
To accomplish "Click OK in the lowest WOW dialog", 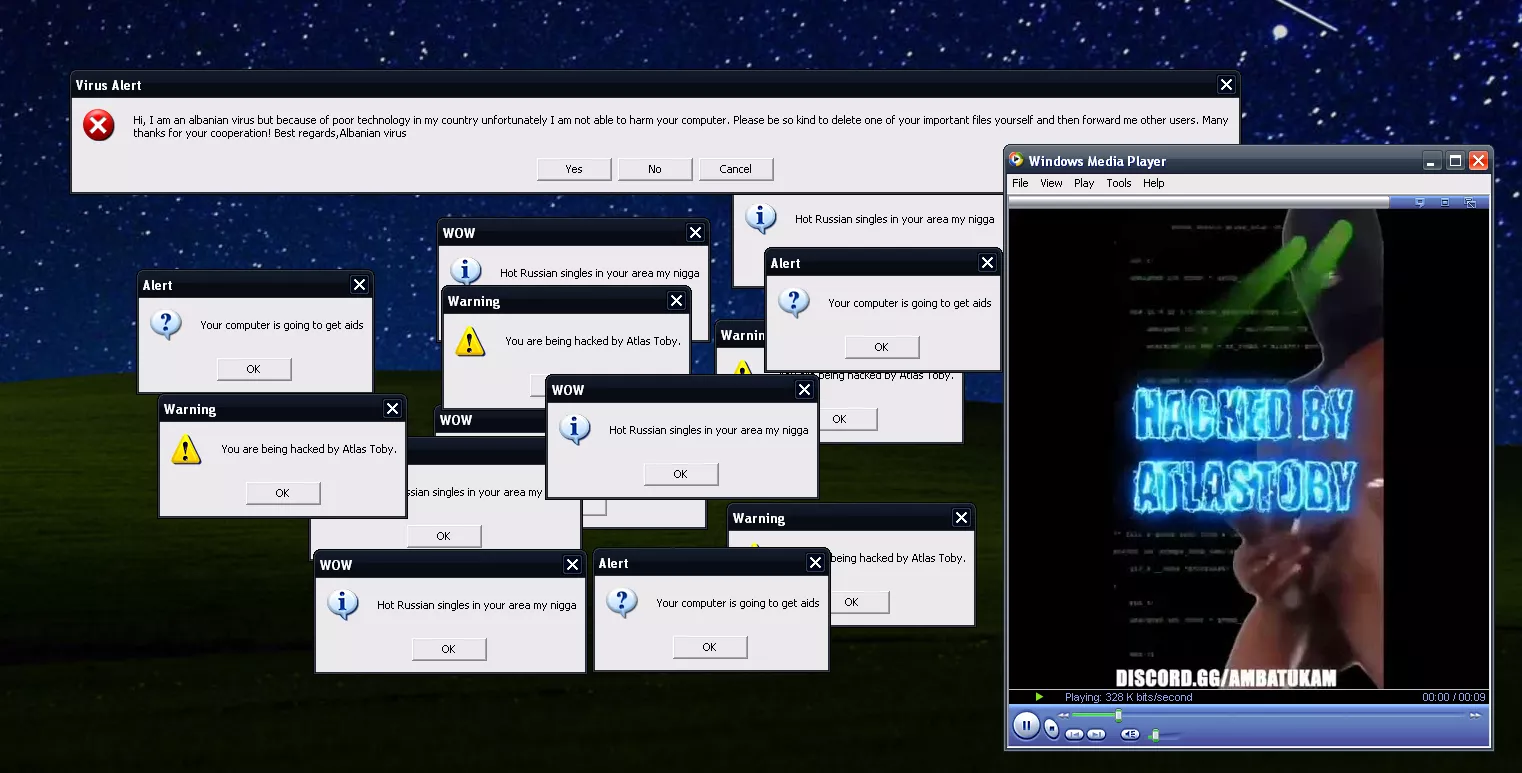I will point(449,649).
